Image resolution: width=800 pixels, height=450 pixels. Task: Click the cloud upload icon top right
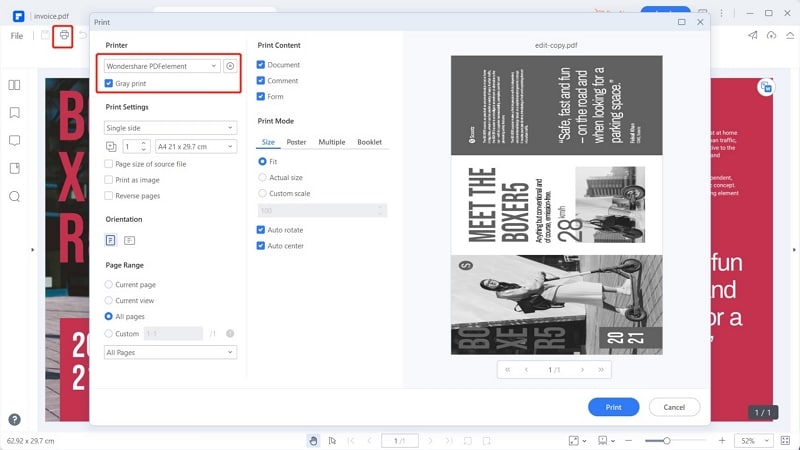coord(771,35)
